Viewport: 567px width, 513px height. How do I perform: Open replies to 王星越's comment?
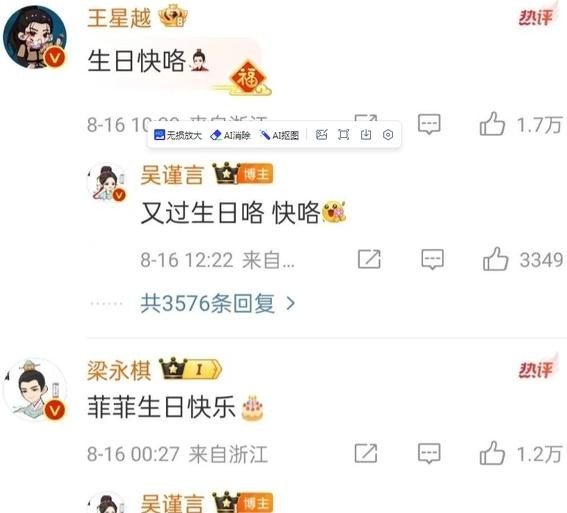(x=429, y=124)
